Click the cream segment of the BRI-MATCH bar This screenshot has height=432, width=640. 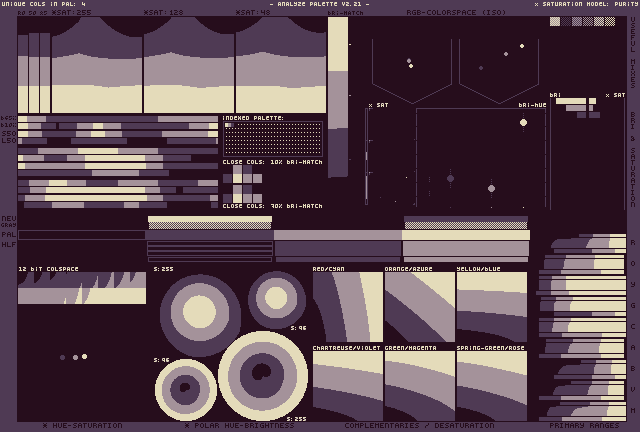tap(338, 44)
